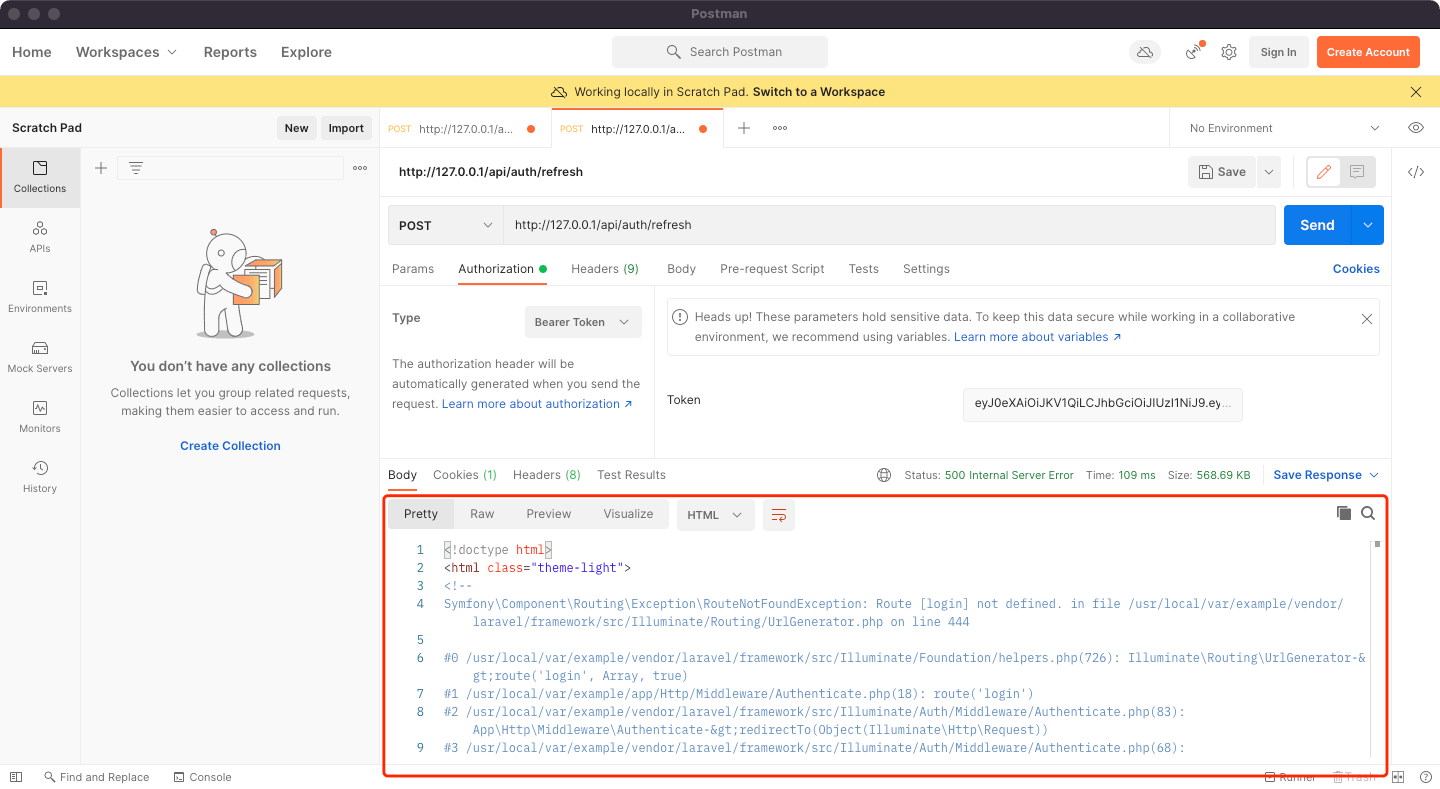Open the Console from status bar

[202, 777]
